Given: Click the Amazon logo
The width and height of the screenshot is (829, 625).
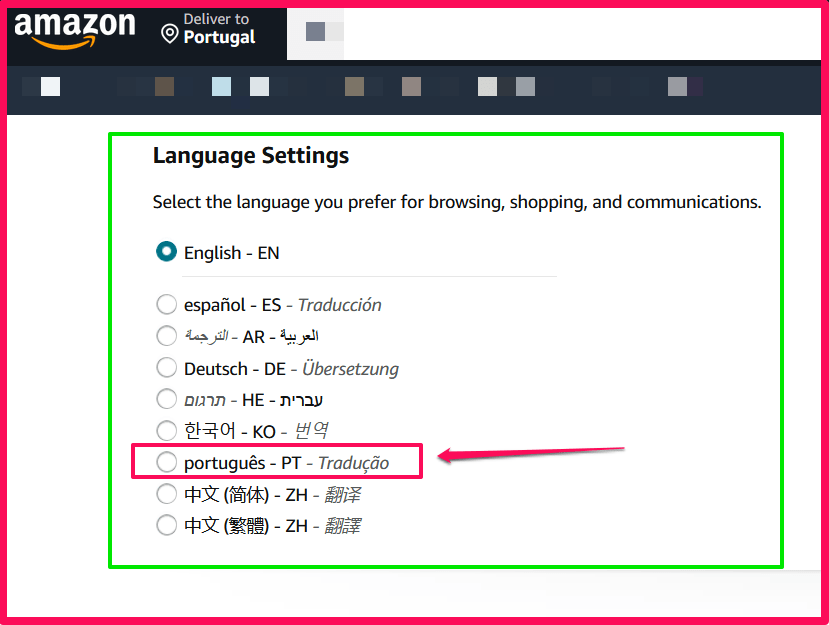Looking at the screenshot, I should pyautogui.click(x=75, y=30).
